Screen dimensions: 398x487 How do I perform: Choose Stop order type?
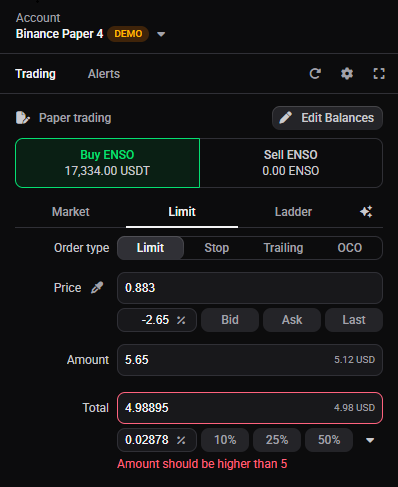click(217, 248)
